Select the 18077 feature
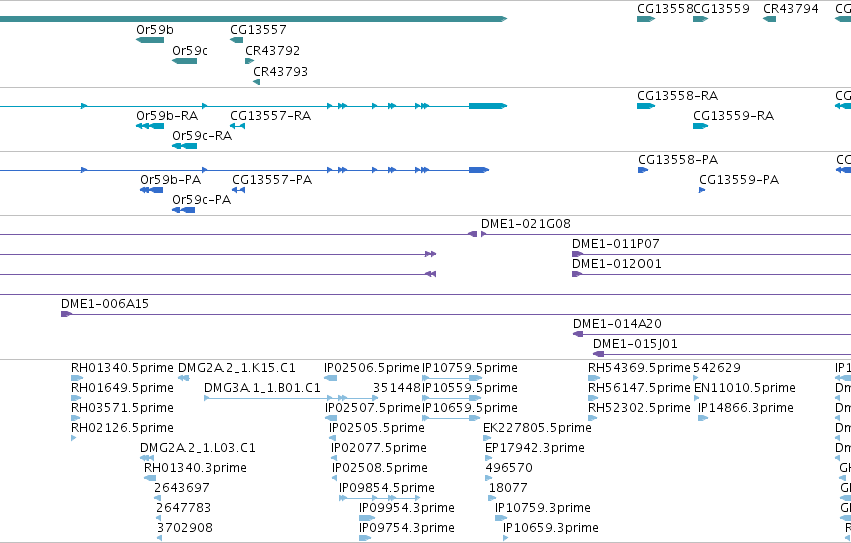The width and height of the screenshot is (851, 543). (x=492, y=498)
